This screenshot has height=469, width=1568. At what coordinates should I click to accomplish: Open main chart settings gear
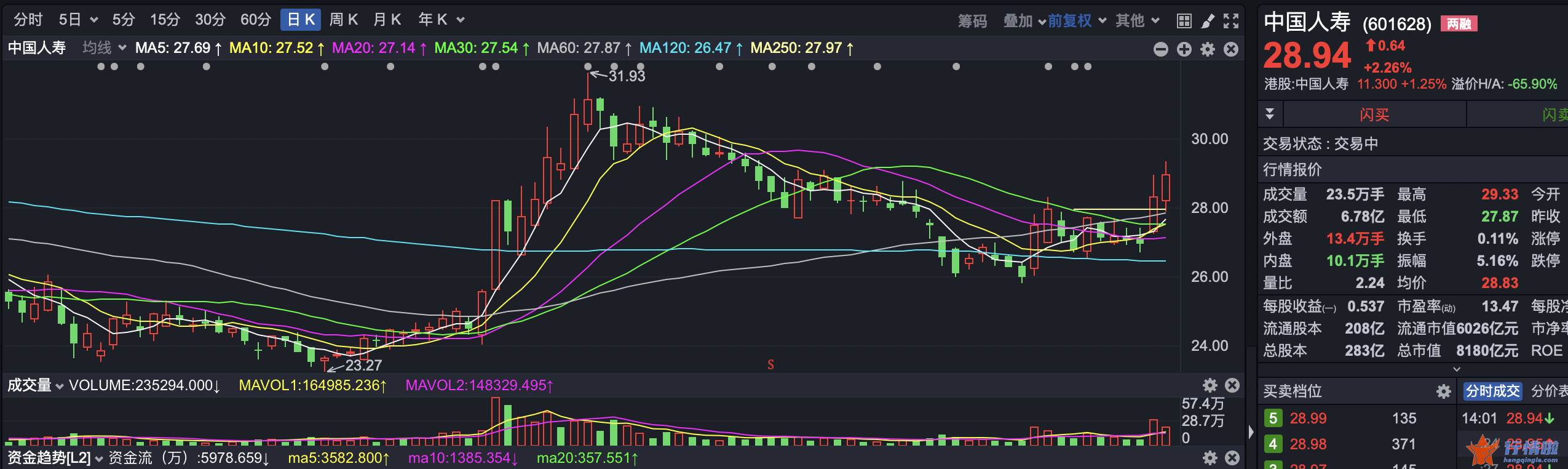tap(1208, 49)
